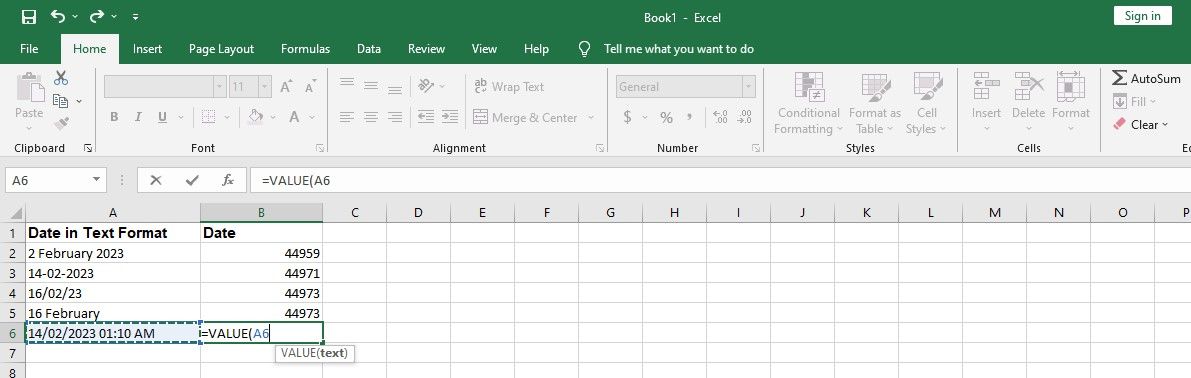The height and width of the screenshot is (378, 1191).
Task: Open Conditional Formatting menu
Action: tap(809, 104)
